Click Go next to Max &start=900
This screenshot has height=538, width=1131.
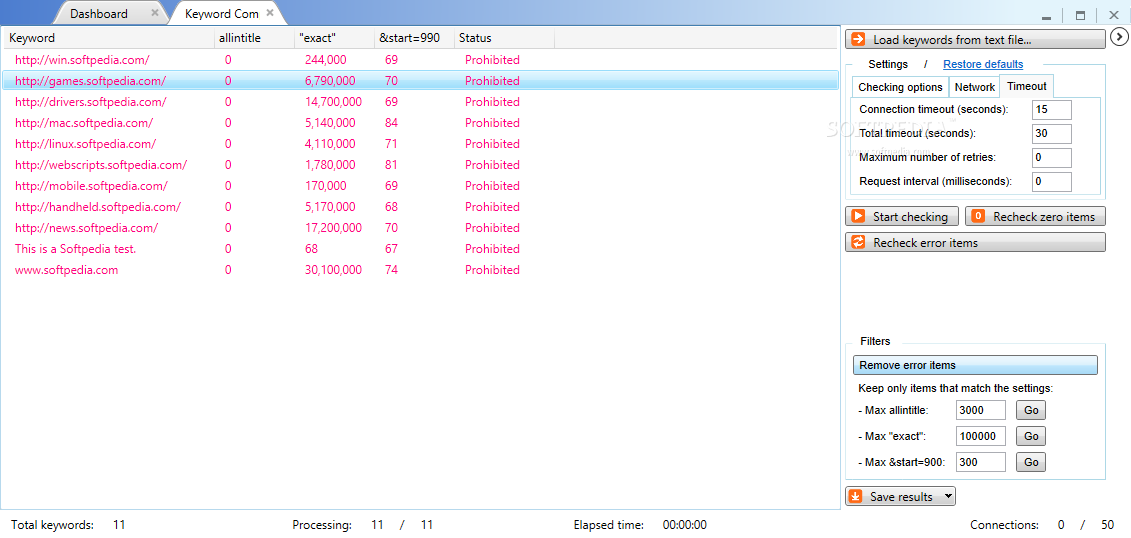(1031, 462)
